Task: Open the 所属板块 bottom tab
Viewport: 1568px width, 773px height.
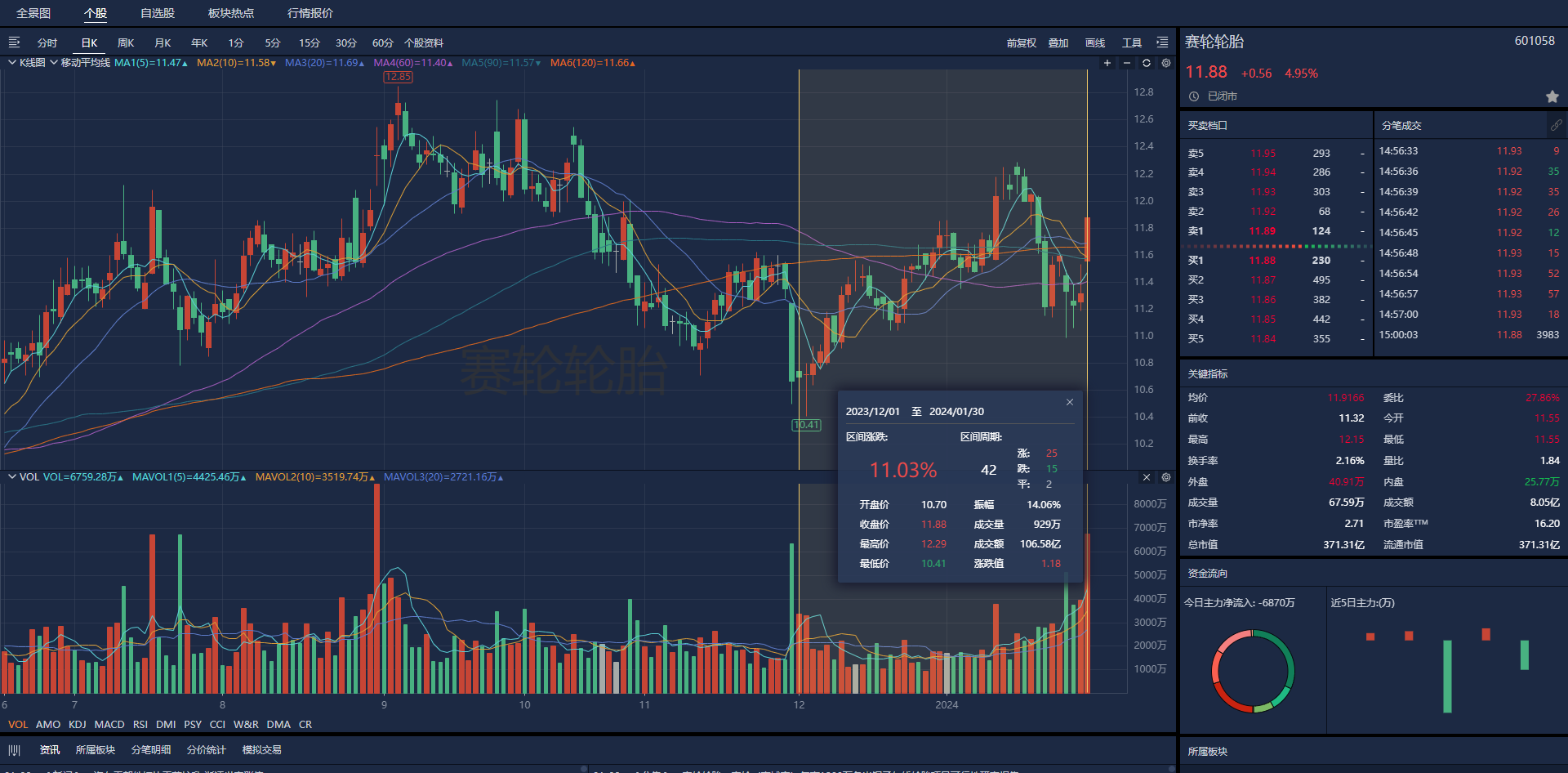Action: [96, 750]
